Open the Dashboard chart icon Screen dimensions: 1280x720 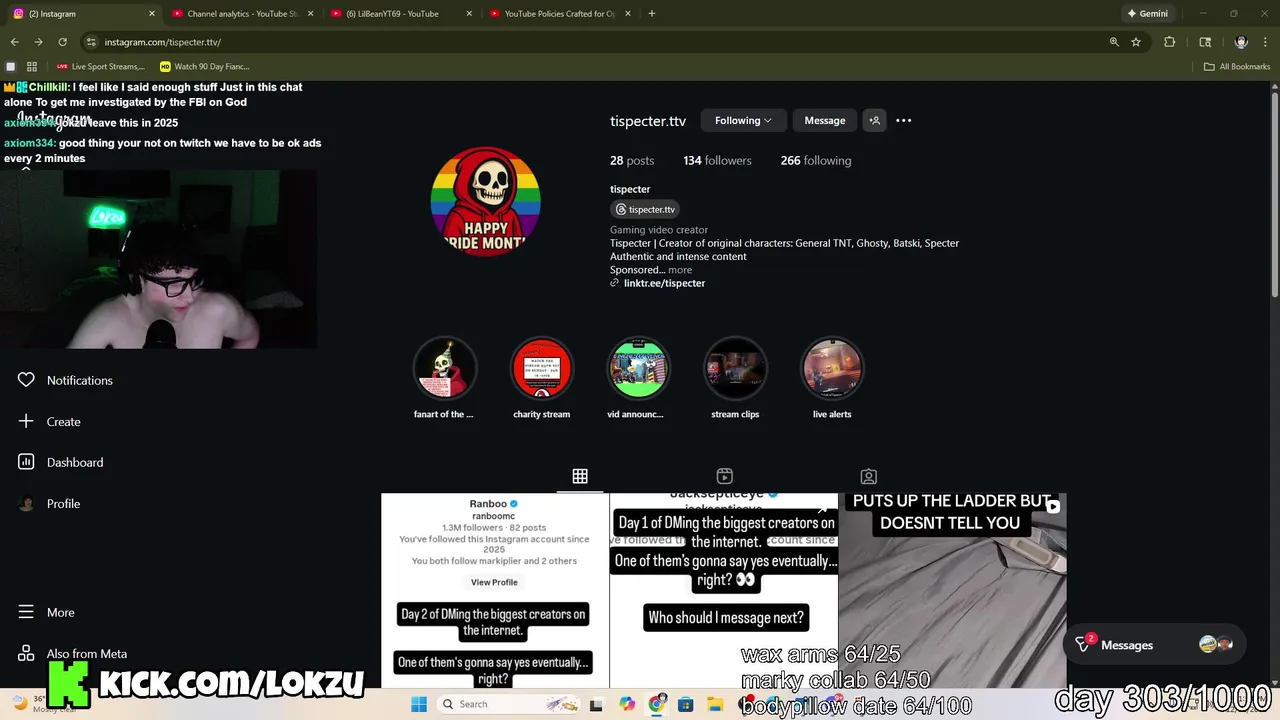[26, 462]
